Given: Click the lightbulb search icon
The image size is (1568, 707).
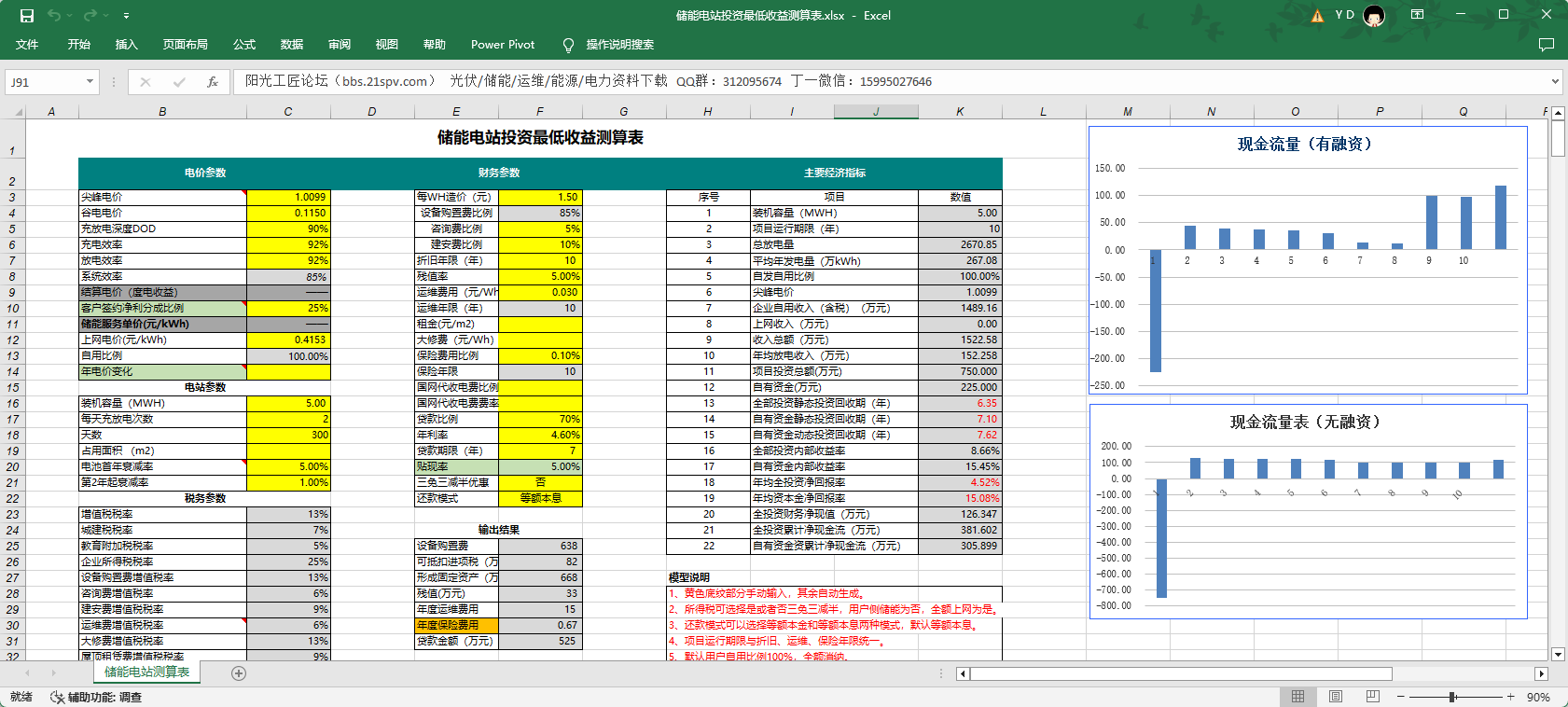Looking at the screenshot, I should pyautogui.click(x=568, y=45).
